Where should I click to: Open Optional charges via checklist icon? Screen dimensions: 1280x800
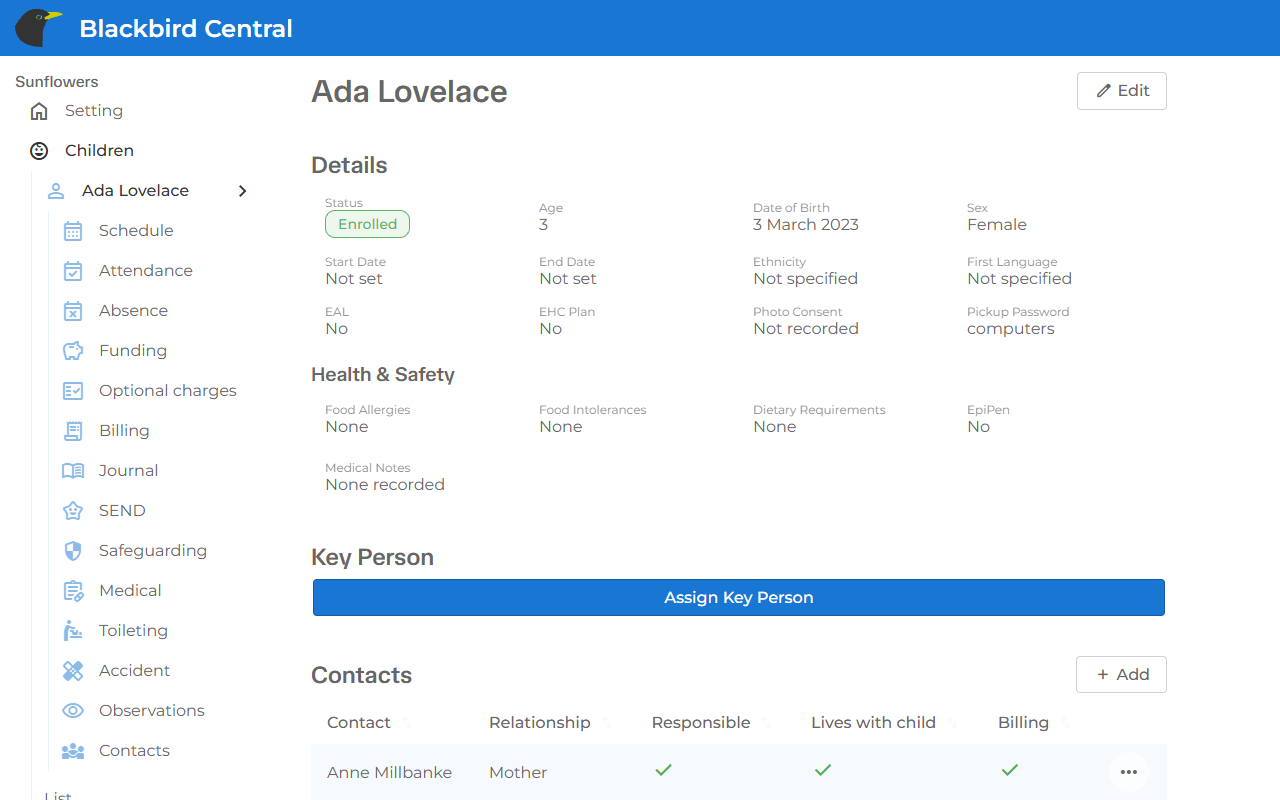(x=73, y=391)
